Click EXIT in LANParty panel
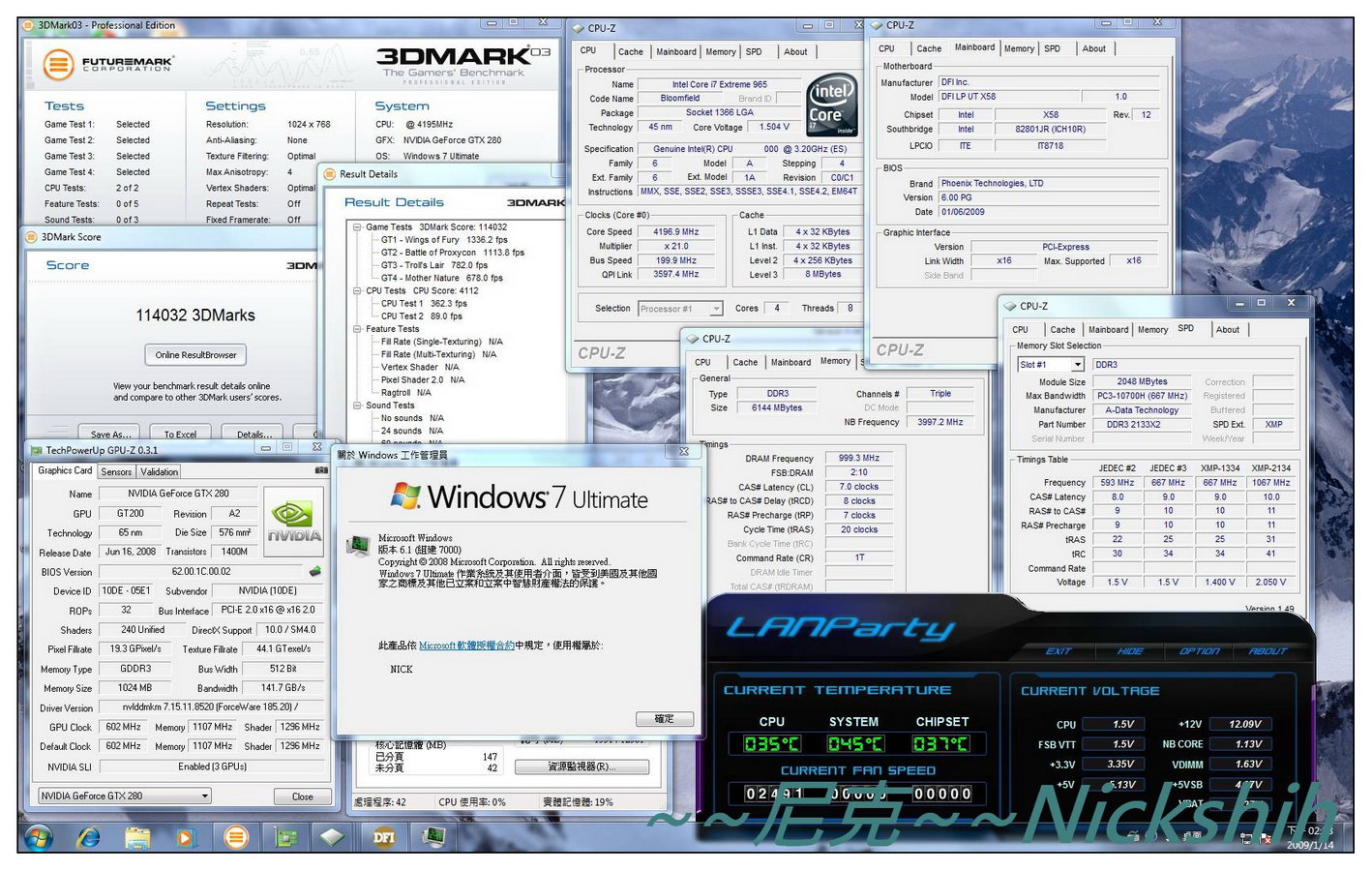This screenshot has width=1372, height=871. tap(1059, 651)
